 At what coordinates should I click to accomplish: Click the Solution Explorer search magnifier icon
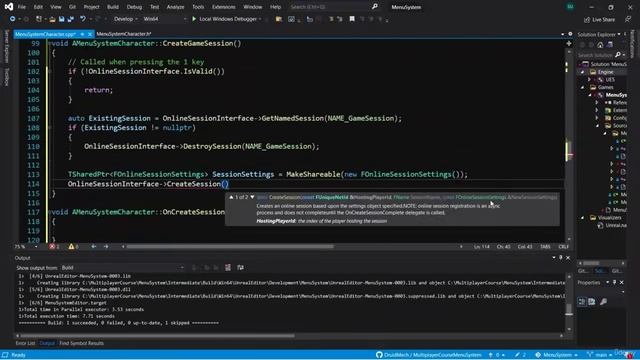pos(618,55)
